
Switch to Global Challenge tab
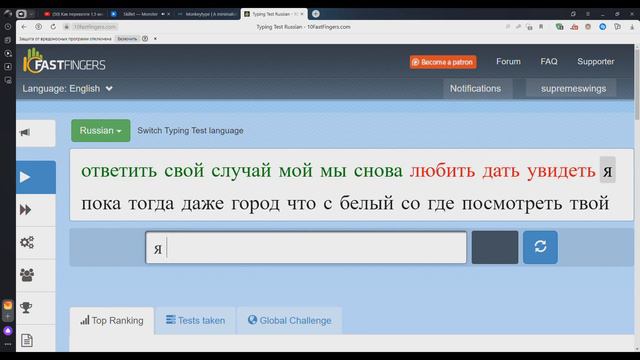pos(289,320)
